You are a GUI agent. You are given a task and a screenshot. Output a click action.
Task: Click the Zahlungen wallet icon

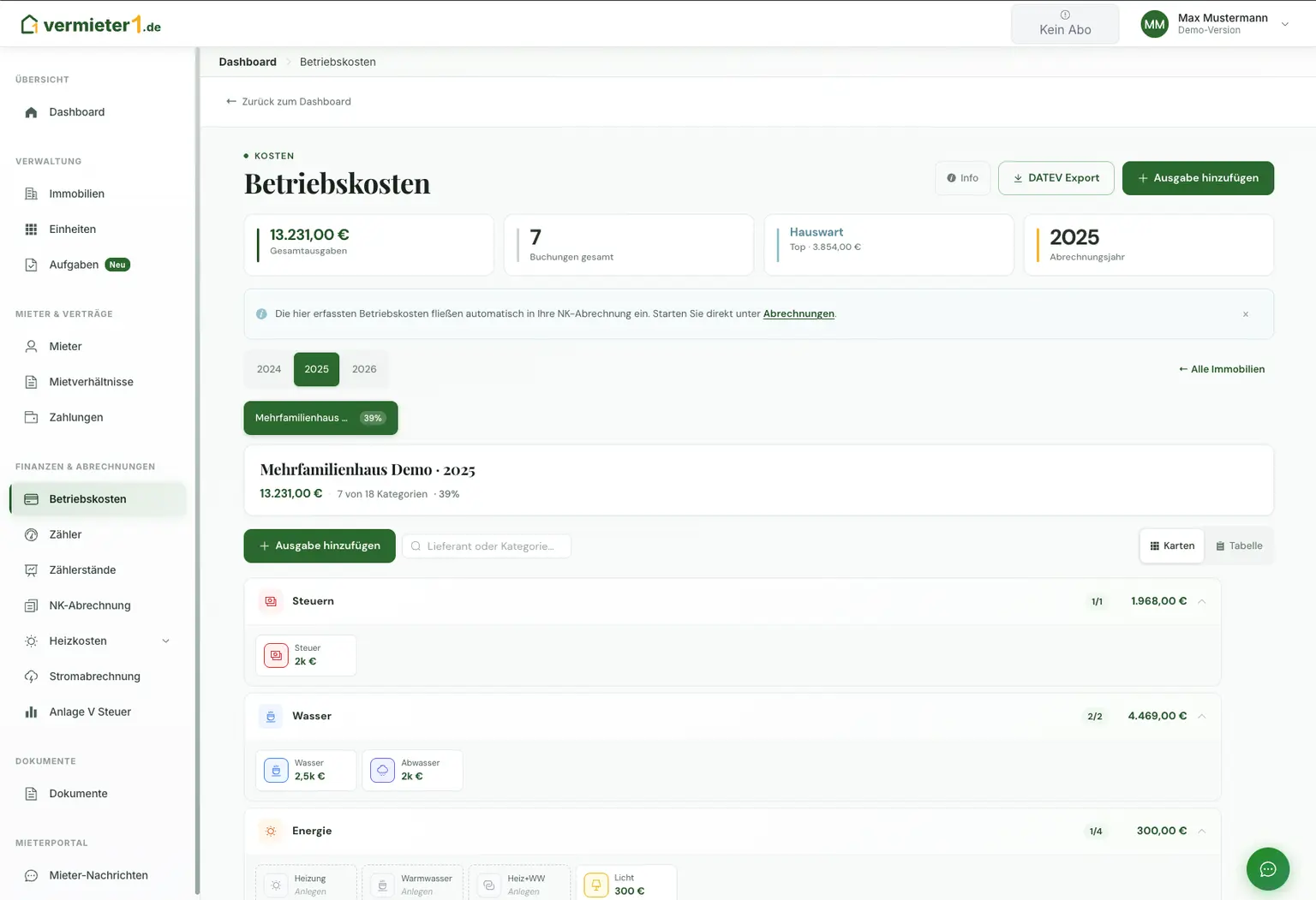click(32, 417)
